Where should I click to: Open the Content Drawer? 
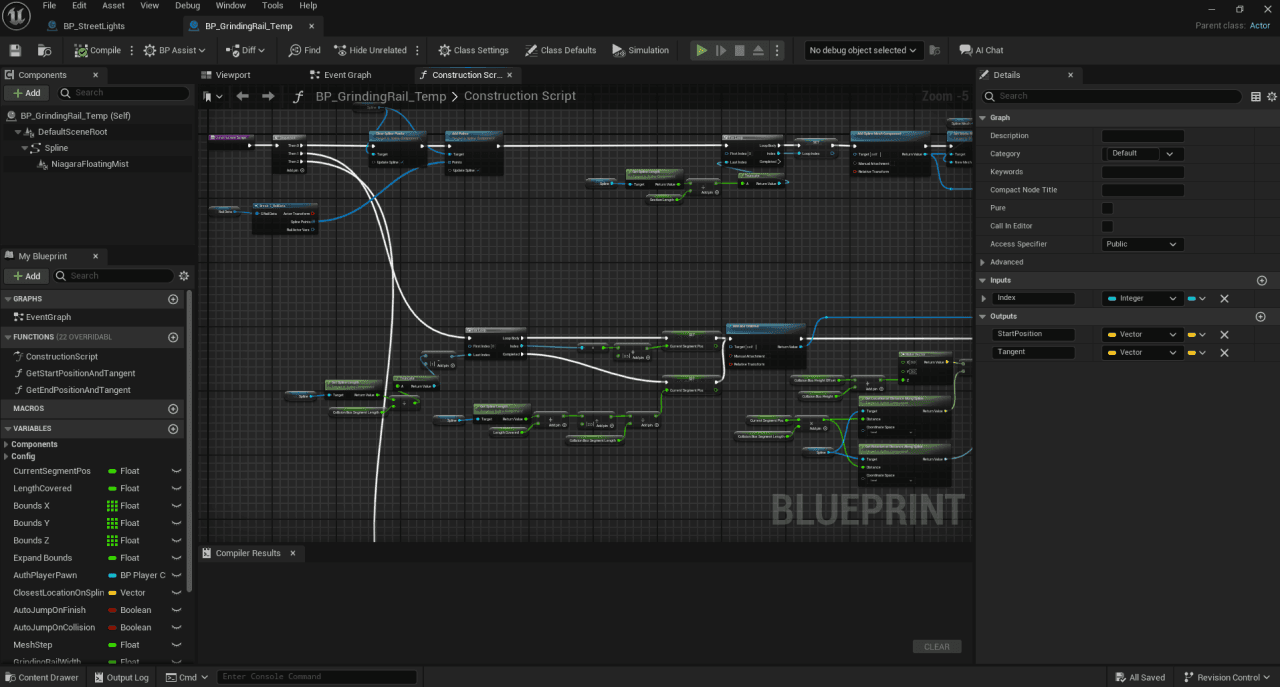(42, 677)
